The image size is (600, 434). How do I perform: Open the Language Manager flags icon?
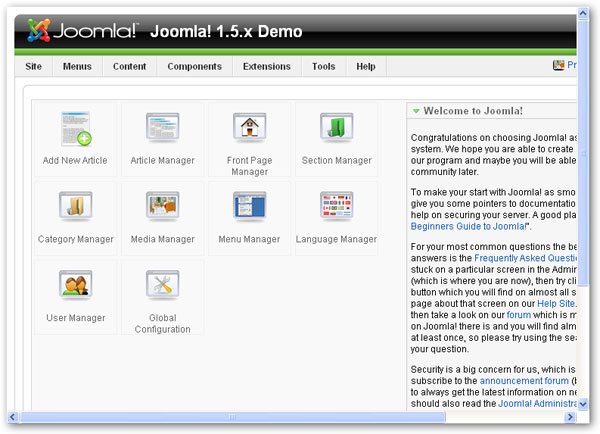pos(336,206)
